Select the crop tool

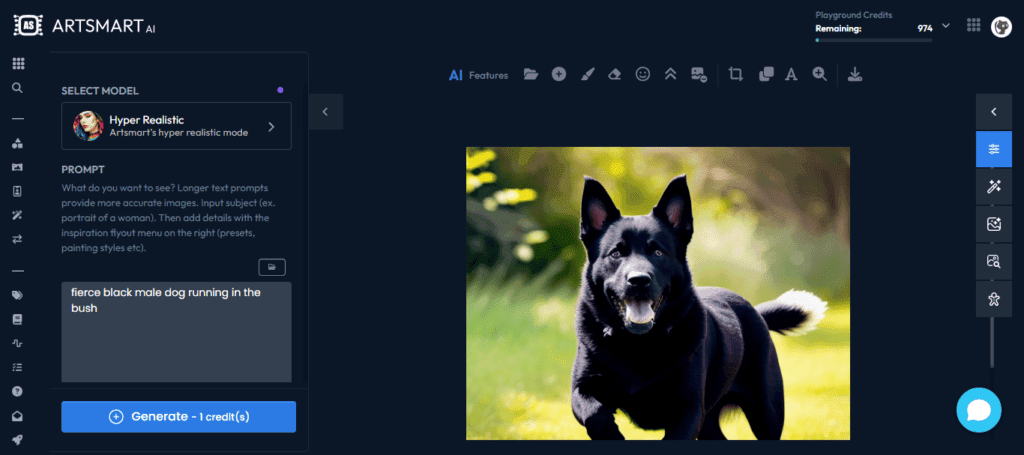[x=736, y=74]
